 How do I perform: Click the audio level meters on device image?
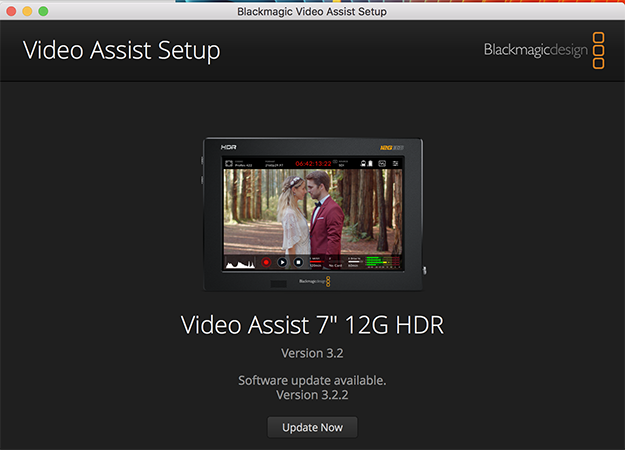380,263
